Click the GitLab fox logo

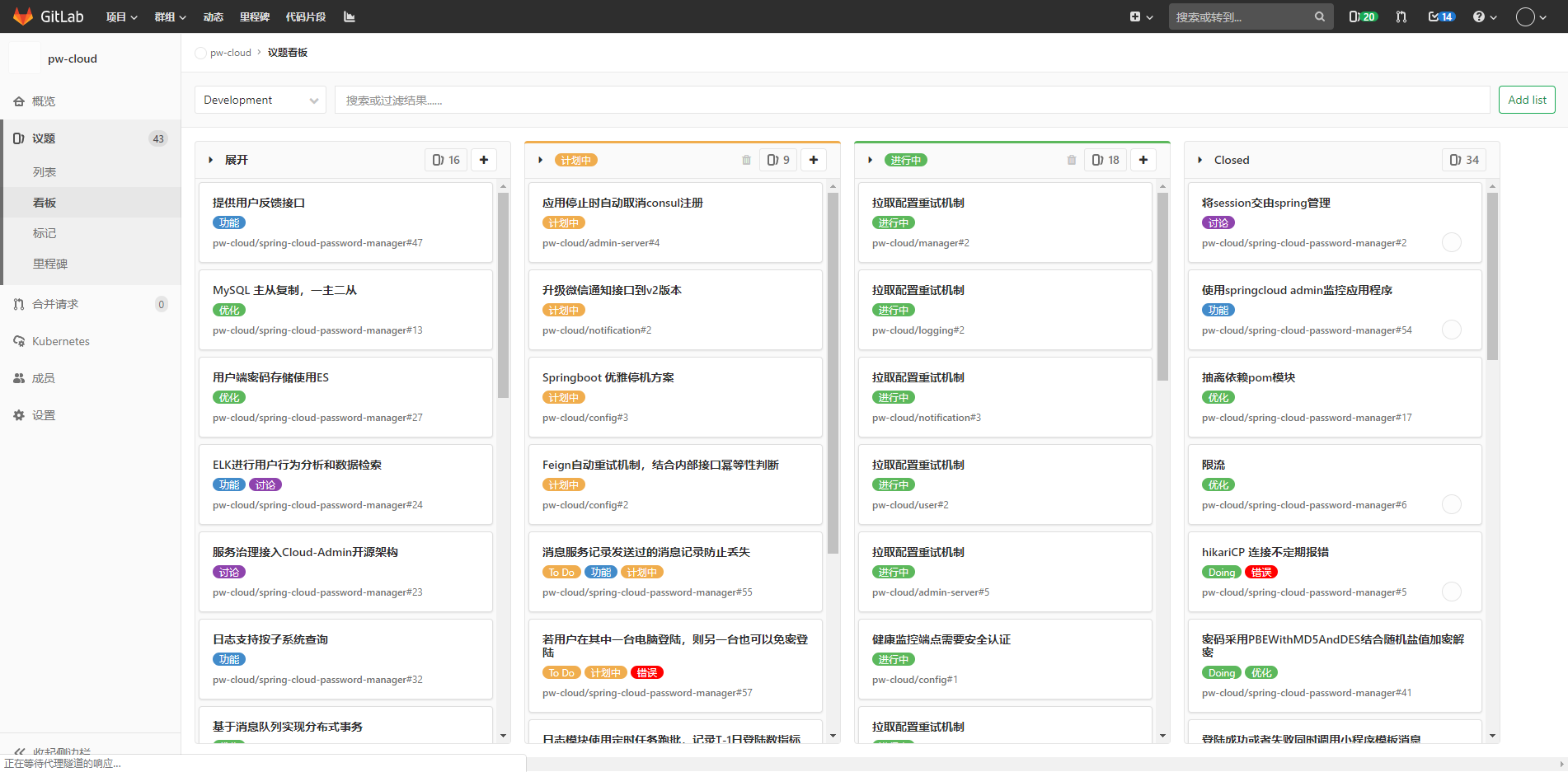click(x=23, y=16)
